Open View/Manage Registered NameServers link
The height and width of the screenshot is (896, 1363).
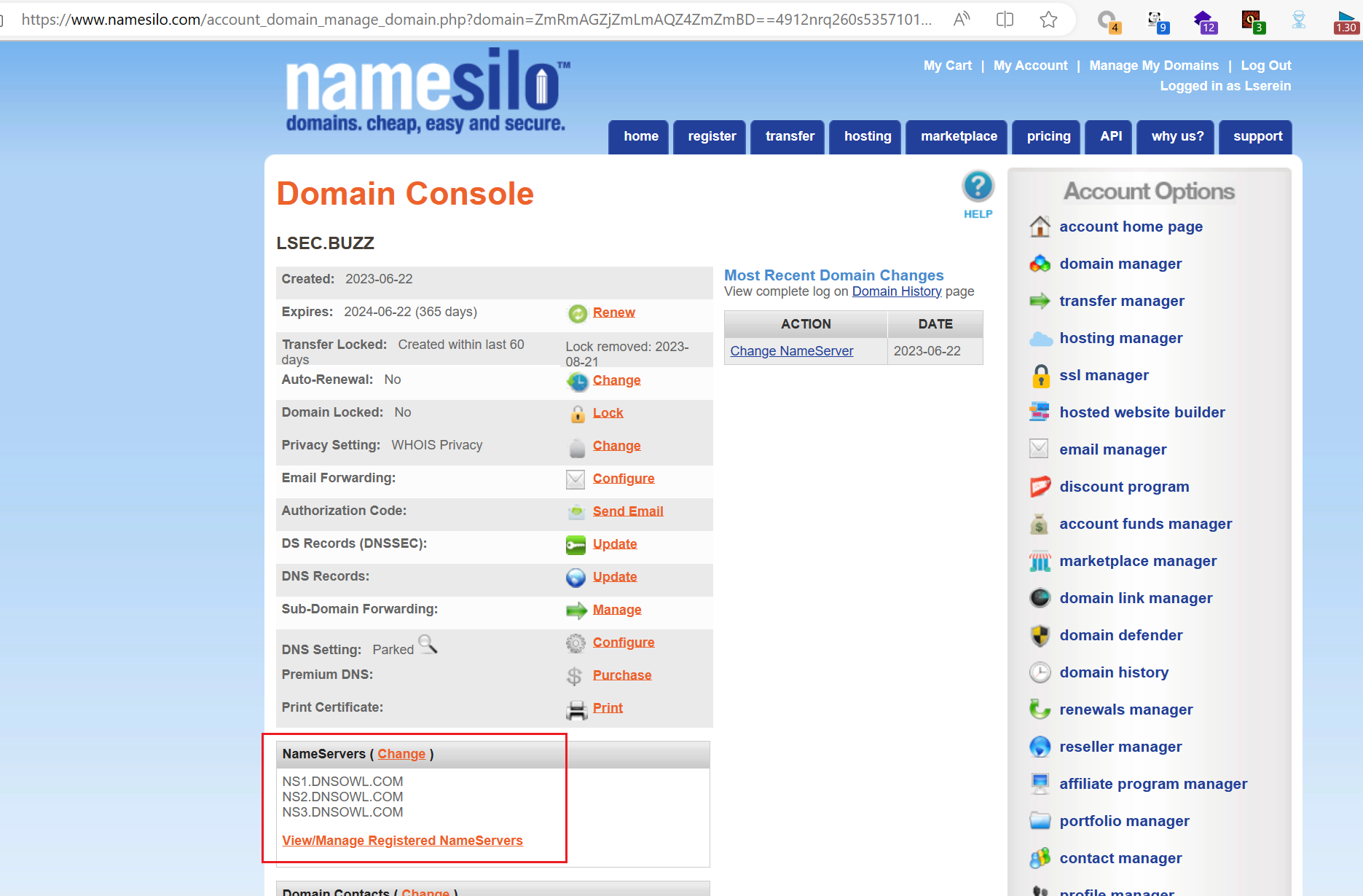(x=402, y=841)
